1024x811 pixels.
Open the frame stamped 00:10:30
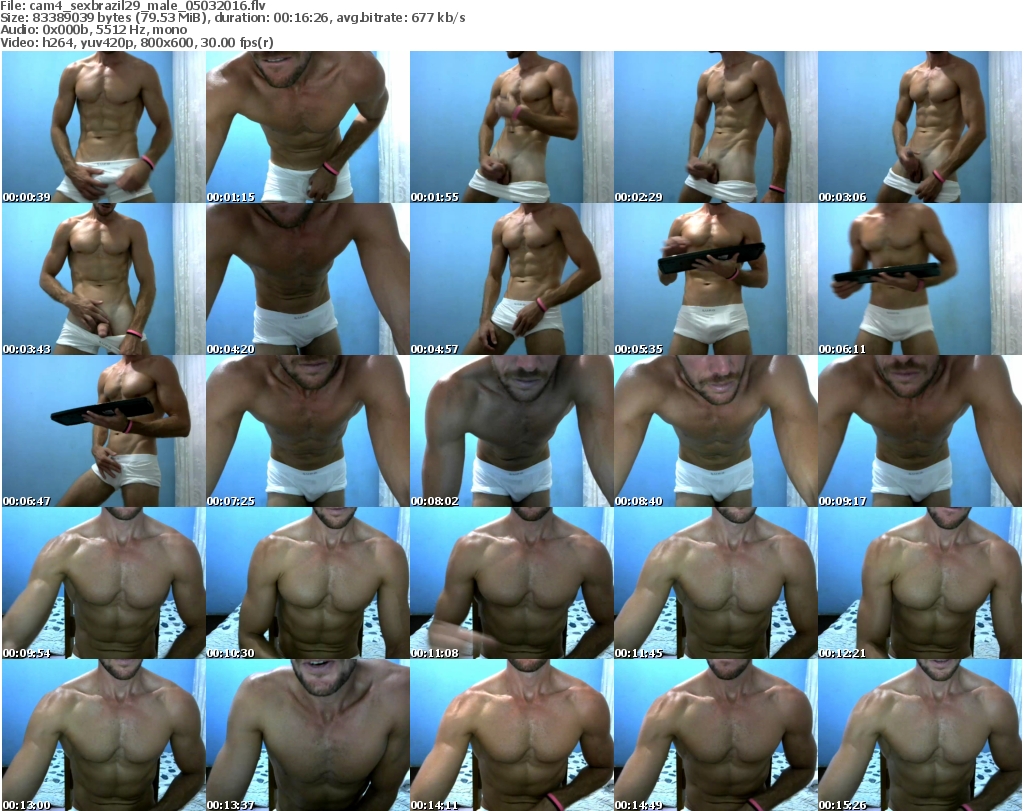point(308,583)
